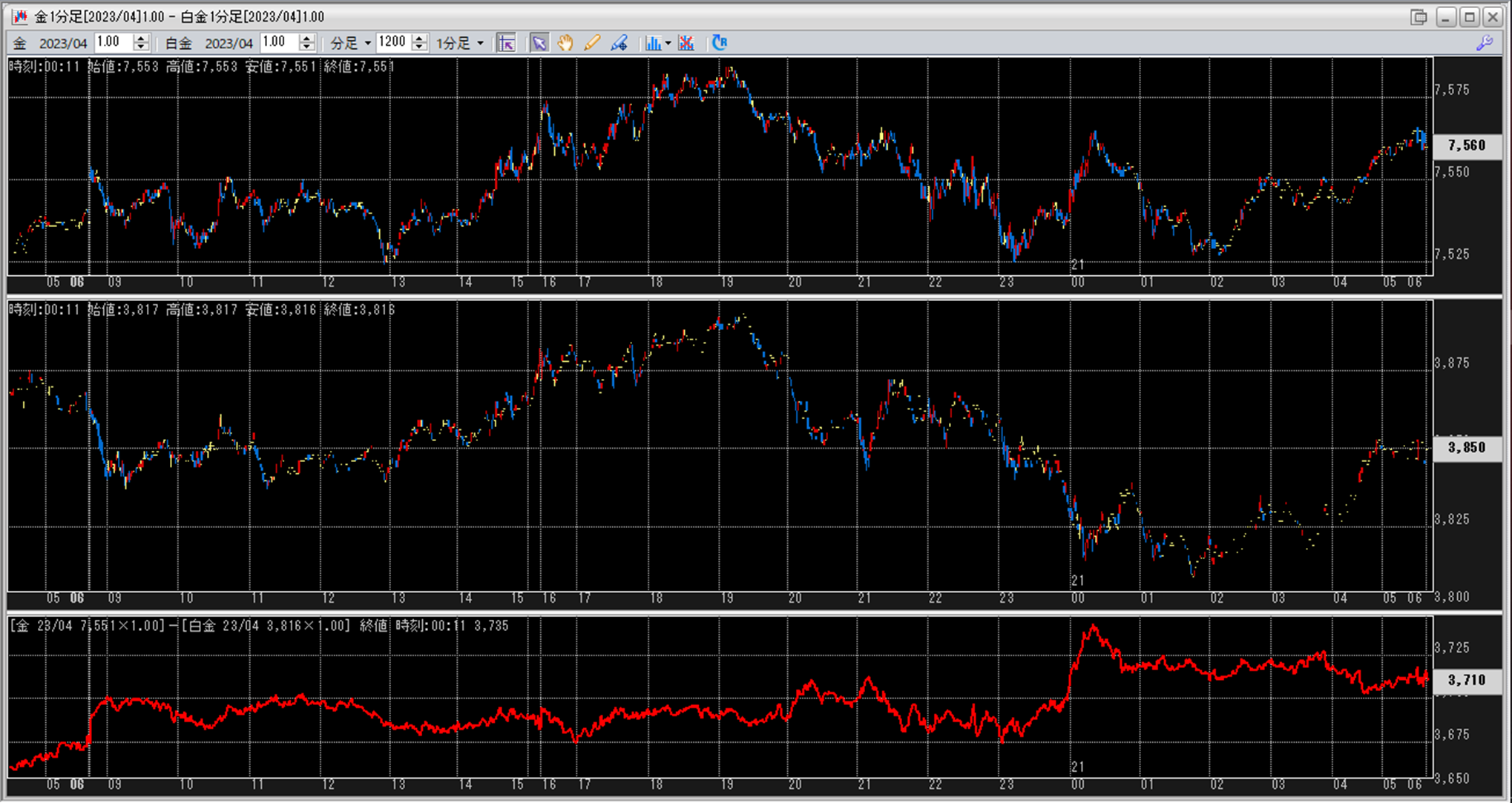Click the restore child window button

[1419, 16]
